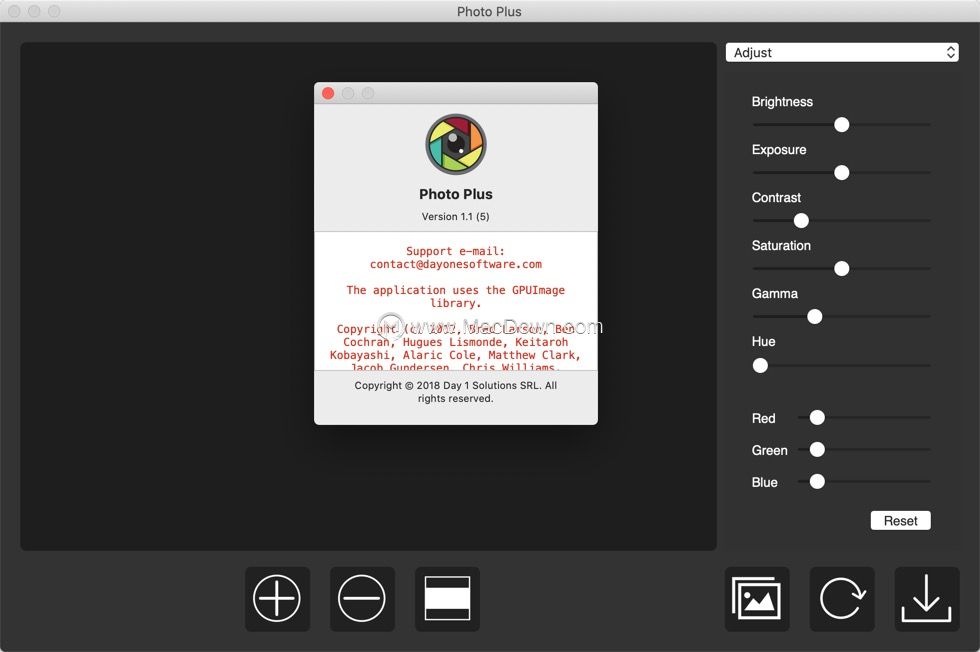Click the Brightness slider handle
980x652 pixels.
tap(841, 124)
